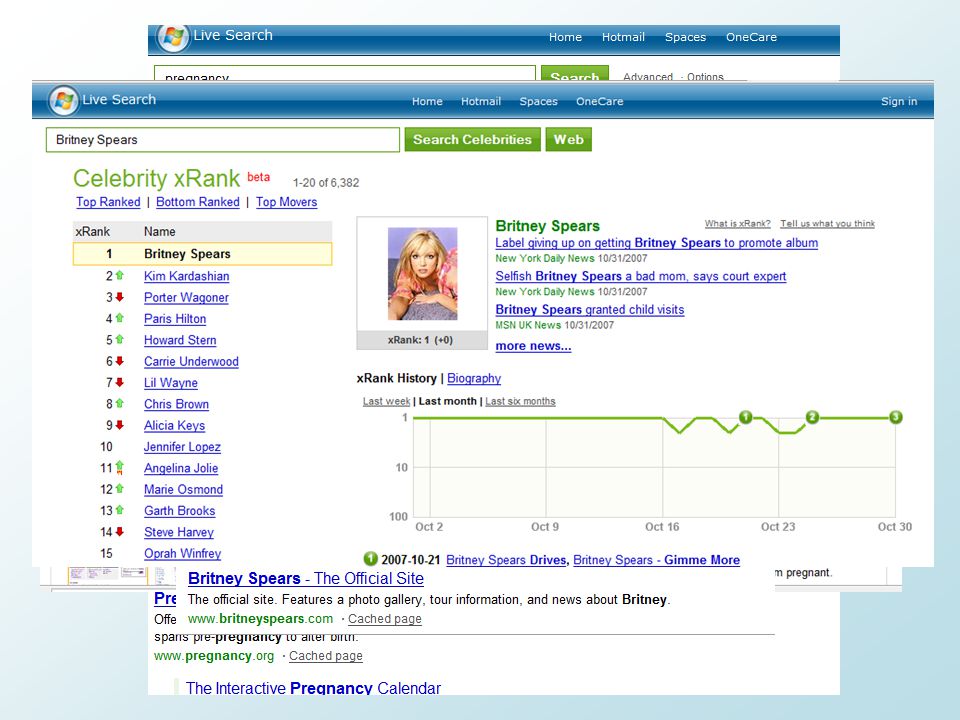Open Chris Brown link
The image size is (960, 720).
(x=176, y=404)
